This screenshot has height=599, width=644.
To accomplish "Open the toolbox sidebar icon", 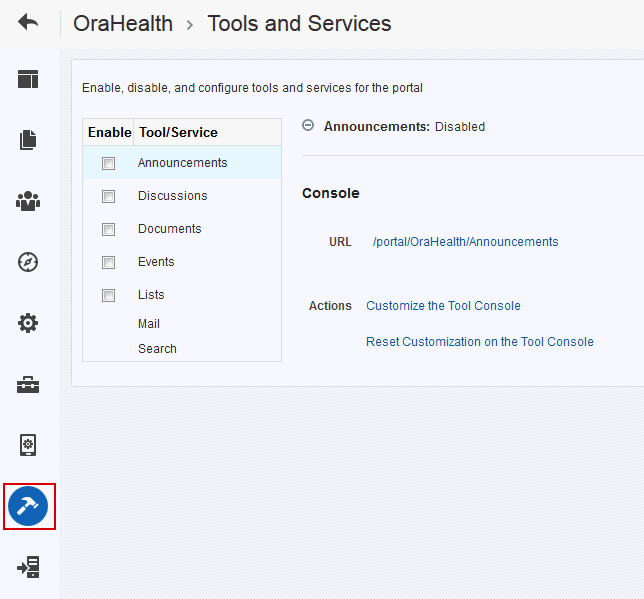I will tap(28, 385).
